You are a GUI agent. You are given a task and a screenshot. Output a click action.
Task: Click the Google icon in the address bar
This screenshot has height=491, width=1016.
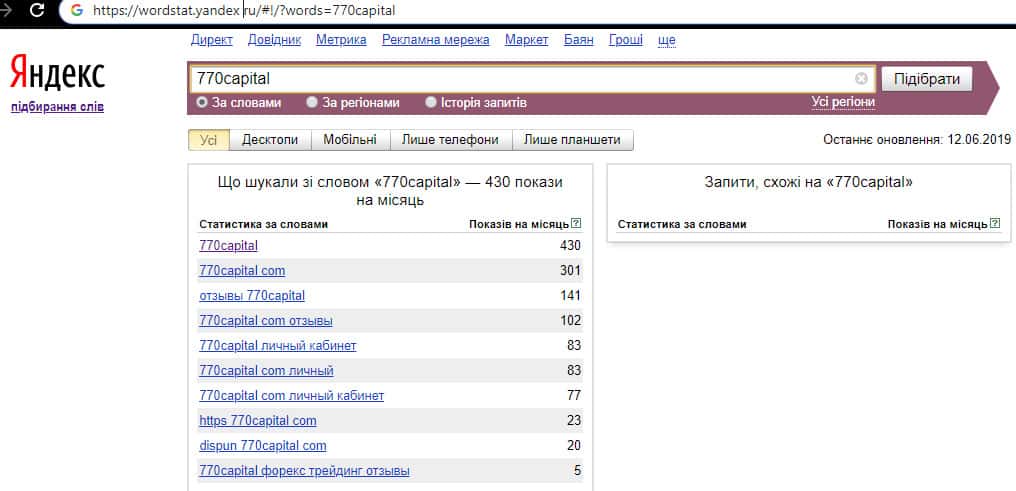tap(76, 10)
